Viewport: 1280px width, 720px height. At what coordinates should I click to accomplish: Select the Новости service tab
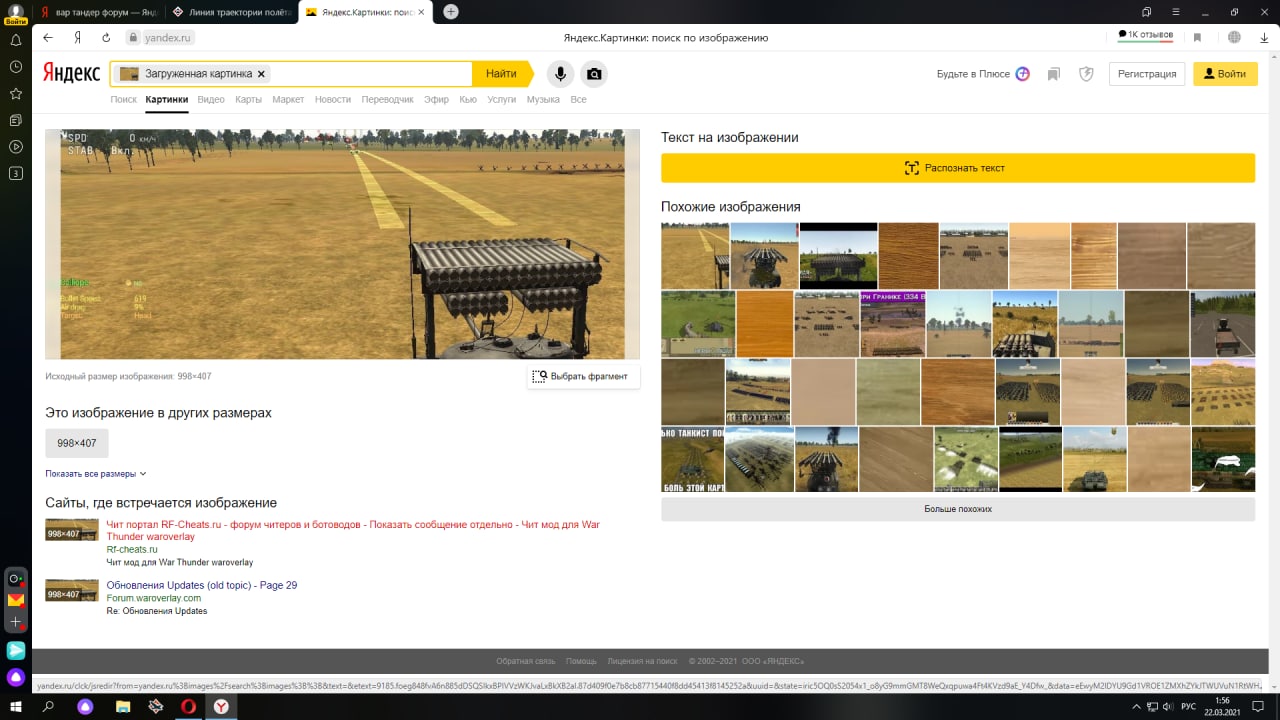[x=333, y=100]
